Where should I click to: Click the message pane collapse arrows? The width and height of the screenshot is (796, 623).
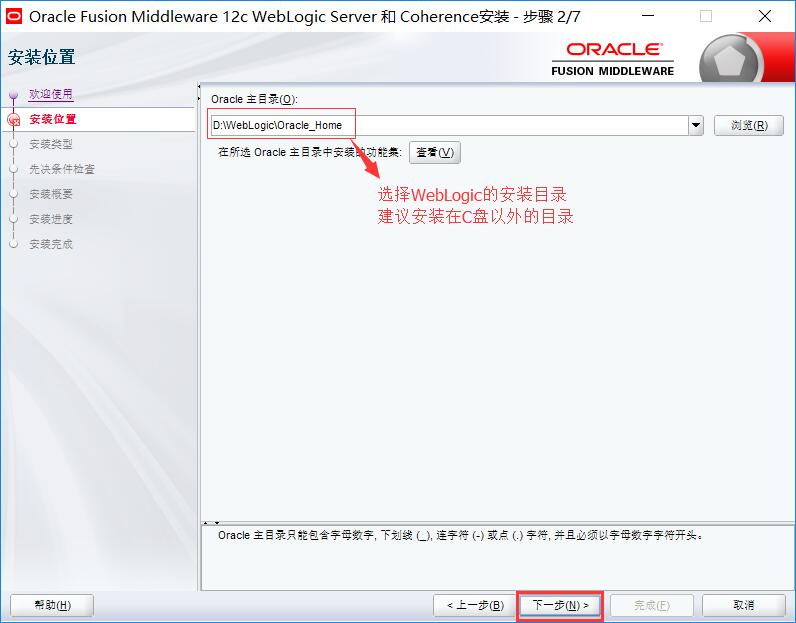pos(211,522)
